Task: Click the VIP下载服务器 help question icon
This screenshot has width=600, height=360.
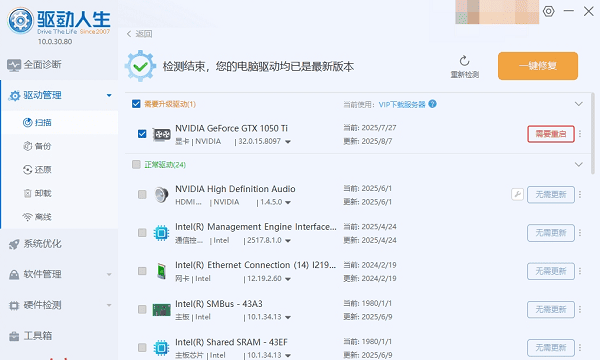Action: click(x=432, y=104)
